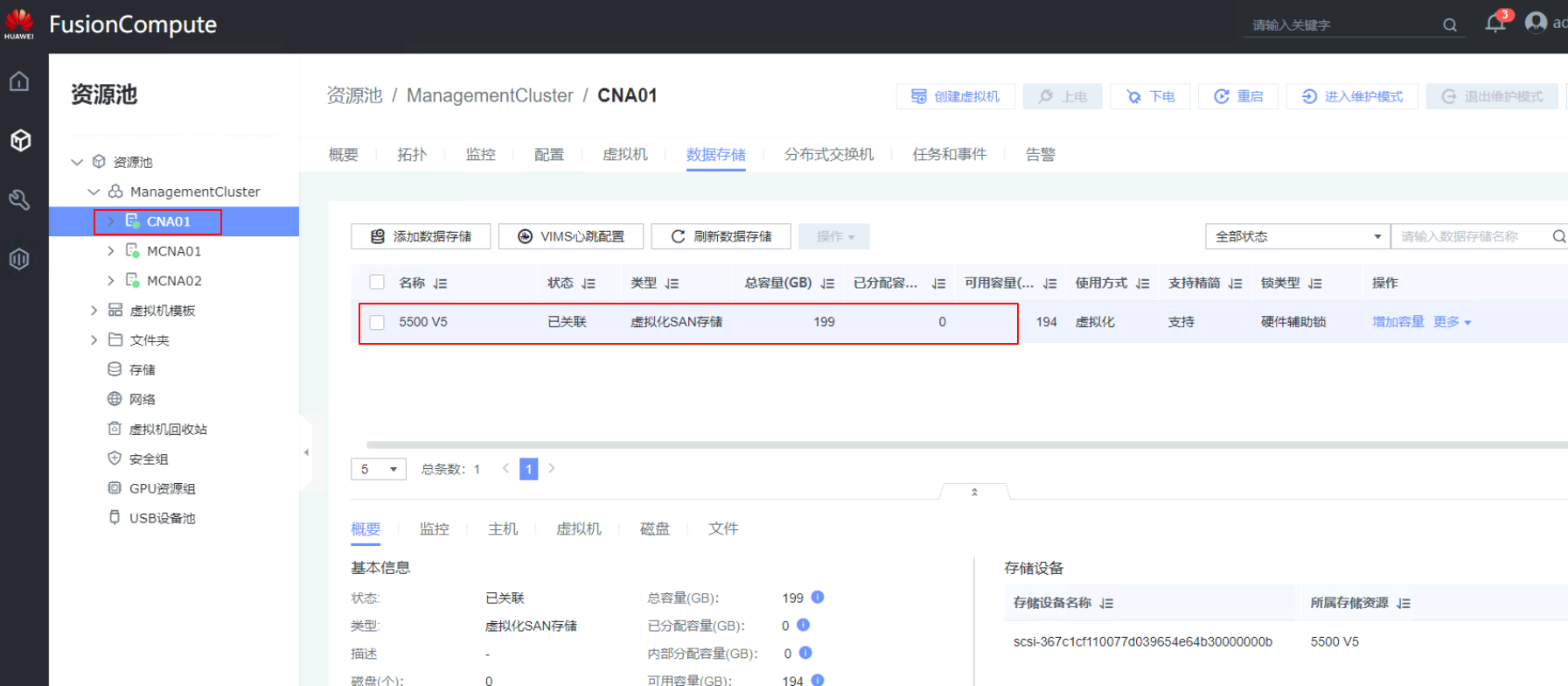Open the notification bell icon
This screenshot has width=1568, height=686.
[x=1495, y=24]
